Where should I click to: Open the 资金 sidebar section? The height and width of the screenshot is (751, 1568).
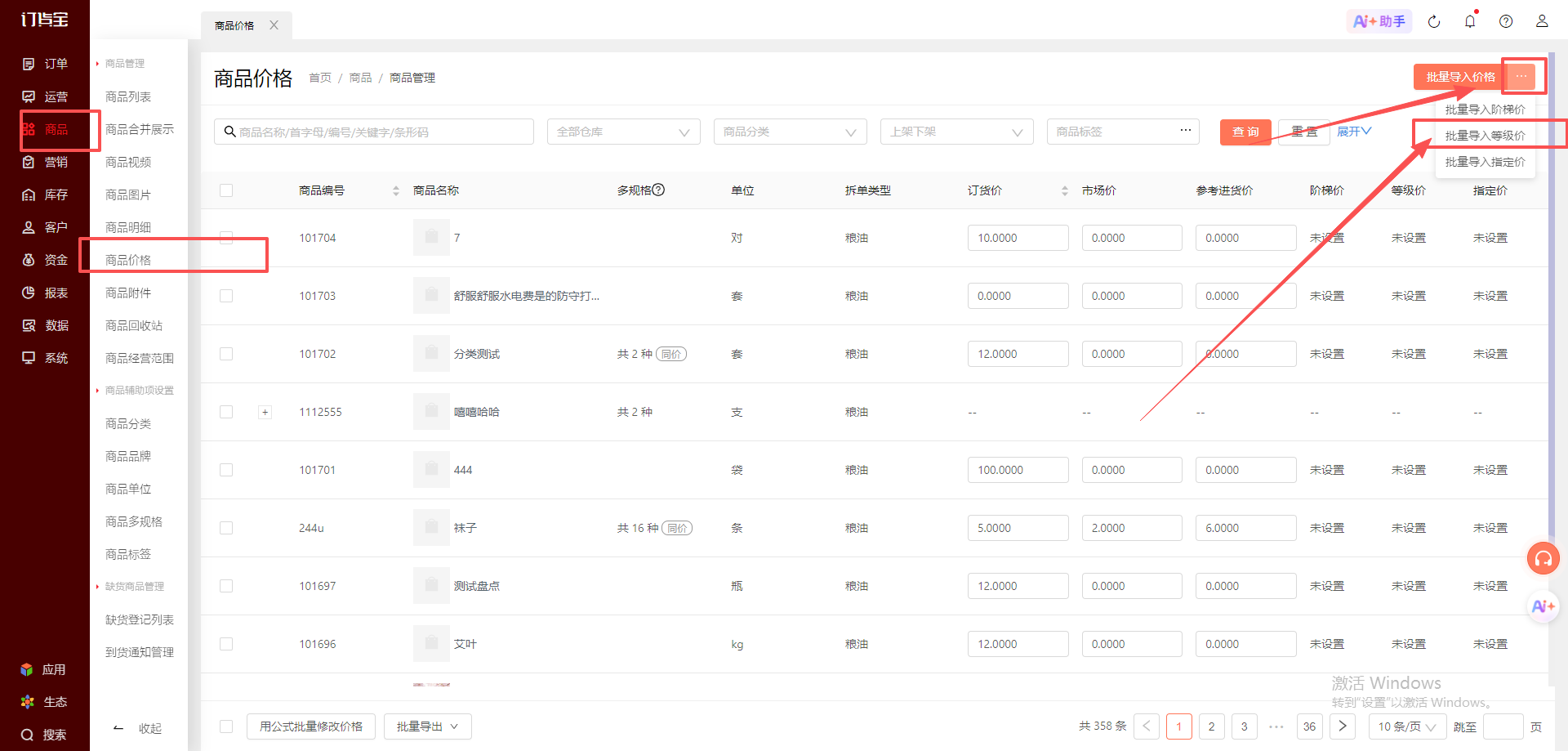[45, 260]
